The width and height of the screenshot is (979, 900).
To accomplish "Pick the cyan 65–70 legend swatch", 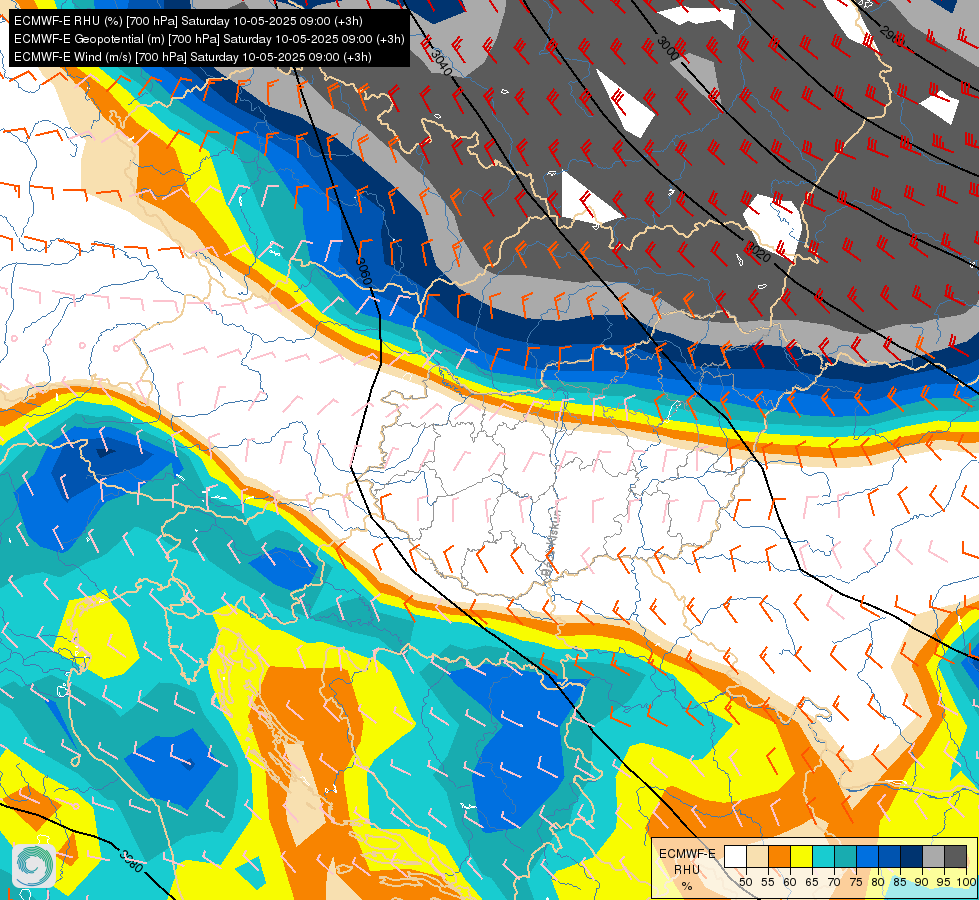I will tap(823, 856).
